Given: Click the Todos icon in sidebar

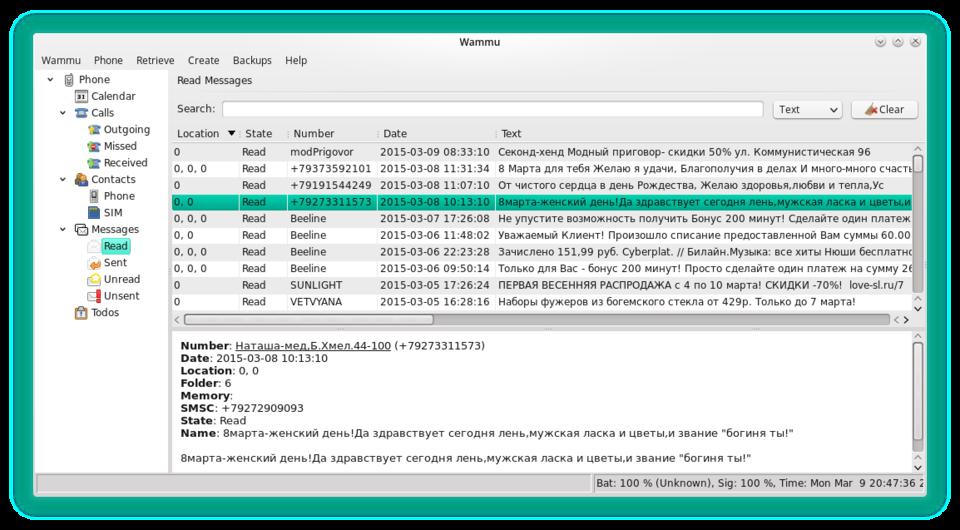Looking at the screenshot, I should tap(81, 313).
